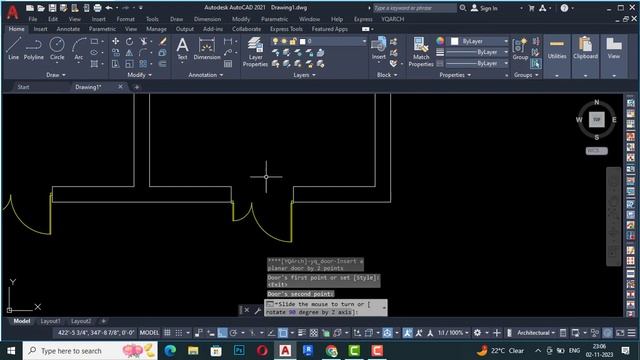
Task: Open Layer Properties manager
Action: click(x=255, y=51)
